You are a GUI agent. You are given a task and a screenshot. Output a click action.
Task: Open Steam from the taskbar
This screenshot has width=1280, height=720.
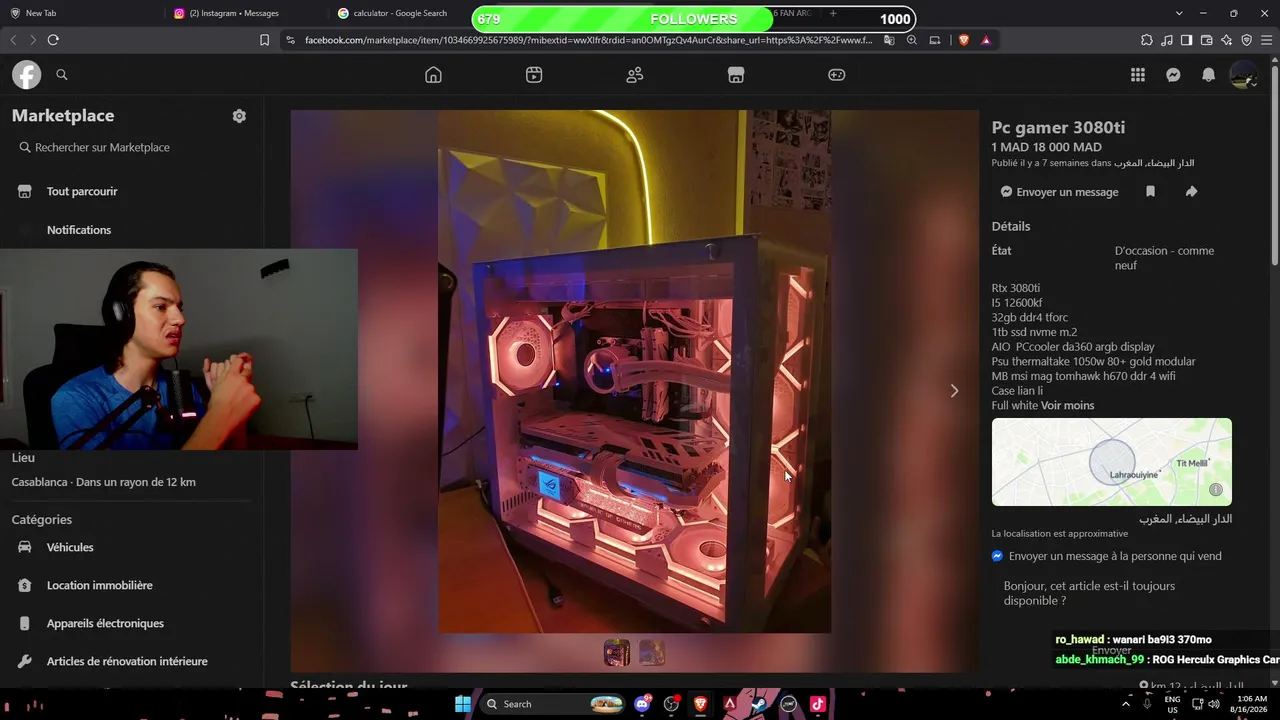tap(759, 704)
